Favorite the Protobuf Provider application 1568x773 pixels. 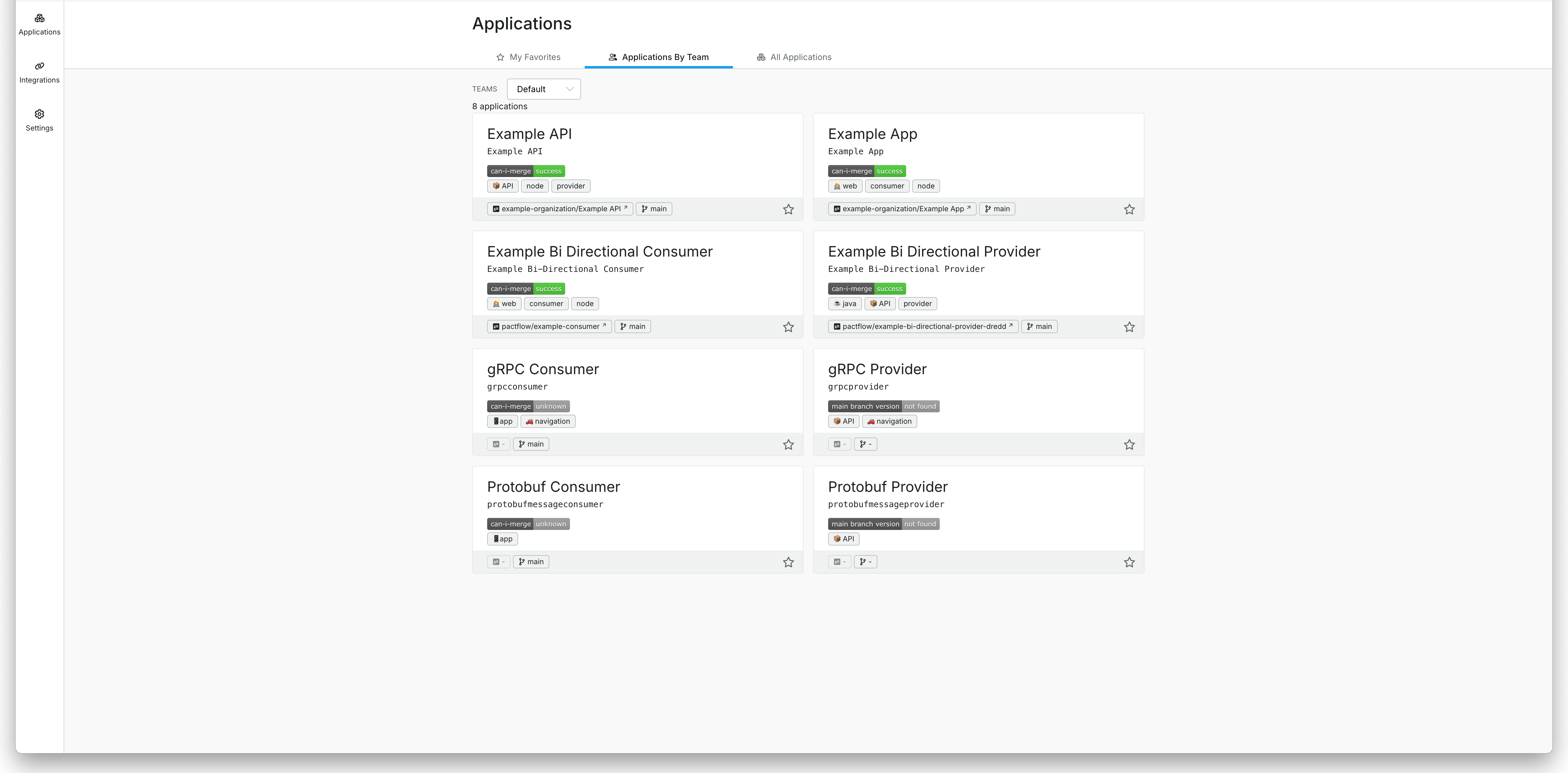pos(1129,562)
